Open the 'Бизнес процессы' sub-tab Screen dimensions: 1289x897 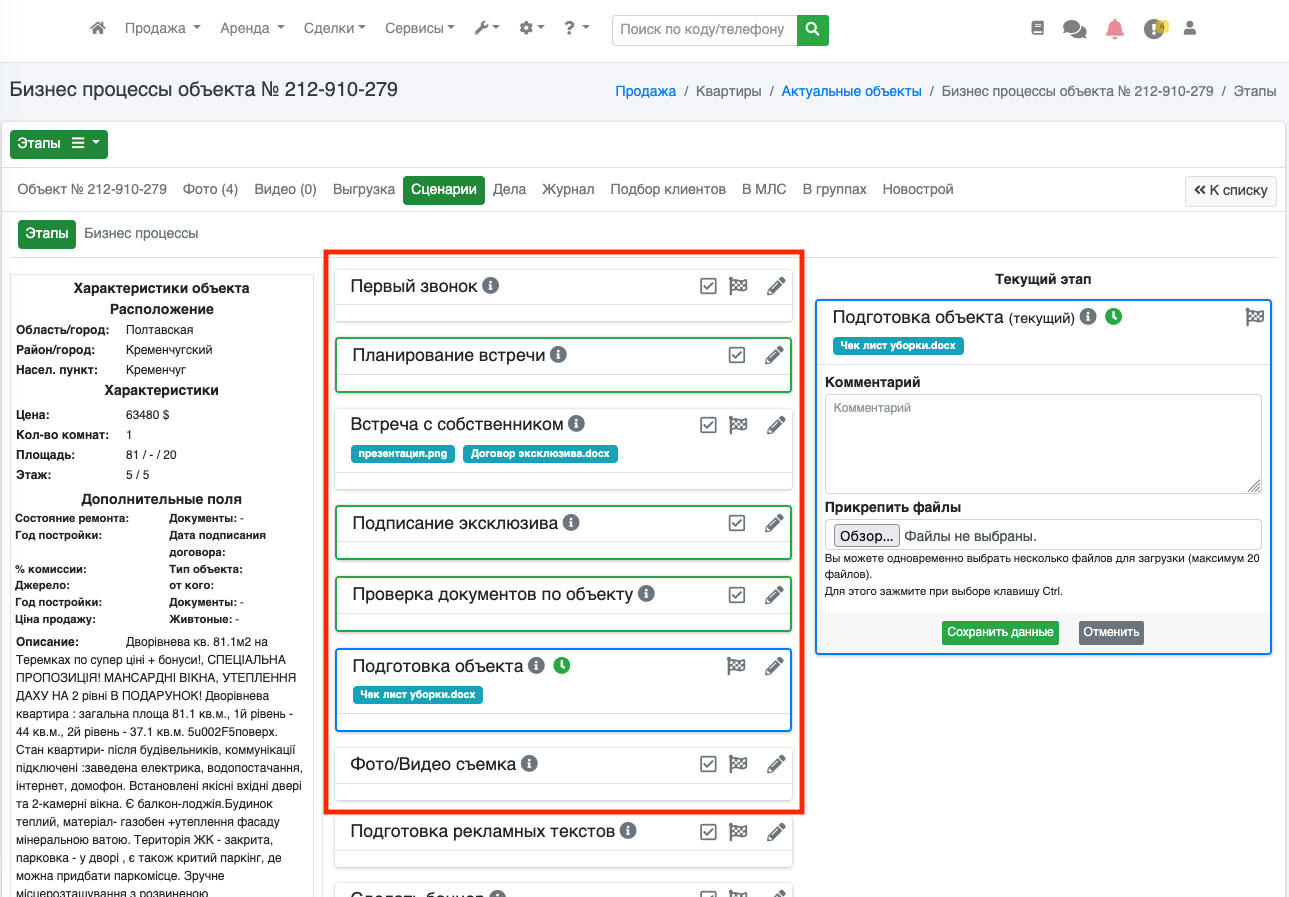click(x=141, y=233)
